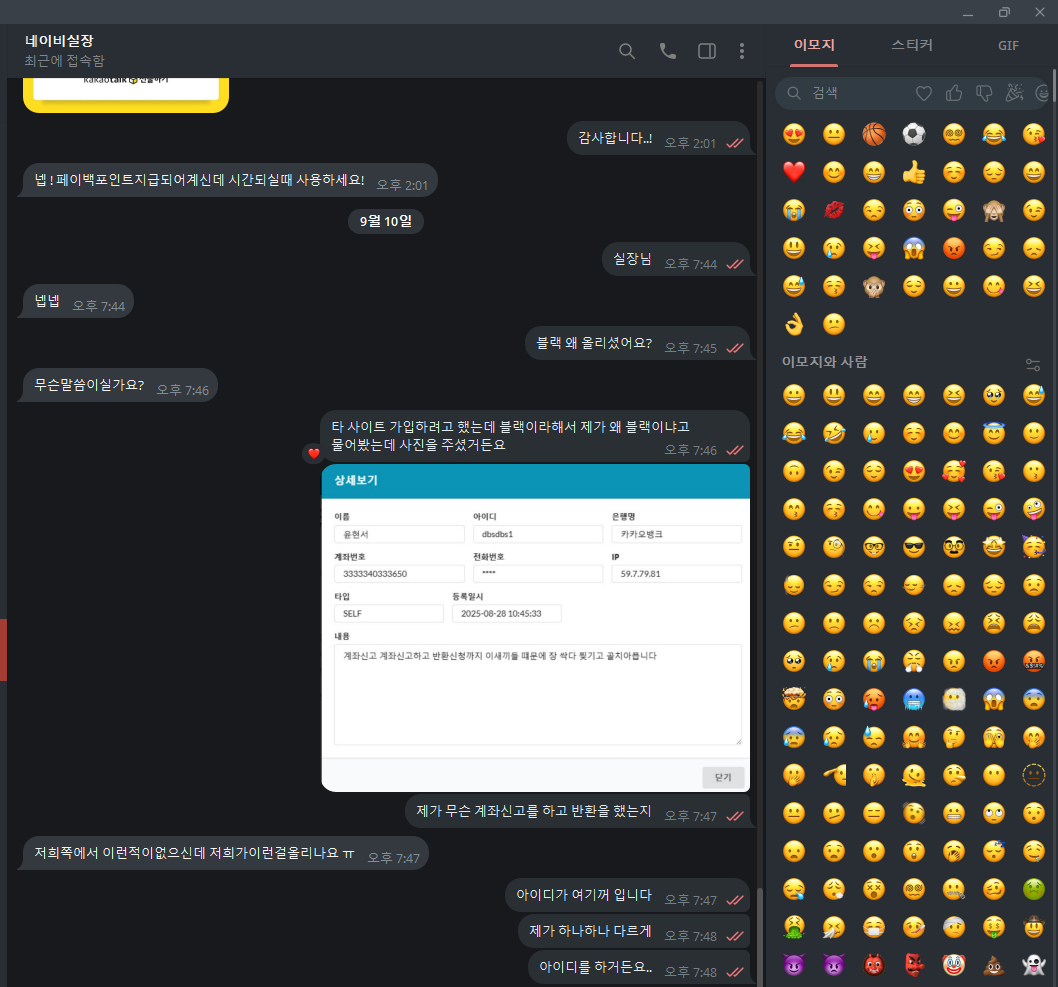Switch to the GIF tab
1058x987 pixels.
pyautogui.click(x=1008, y=45)
